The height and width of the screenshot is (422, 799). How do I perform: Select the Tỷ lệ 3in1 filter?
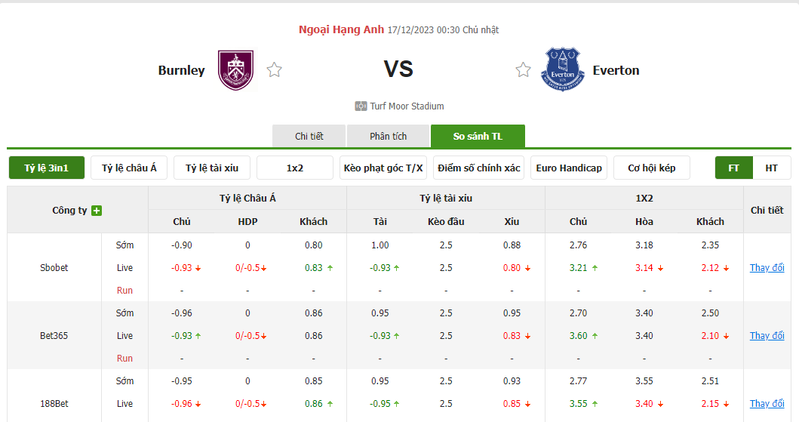tap(46, 168)
